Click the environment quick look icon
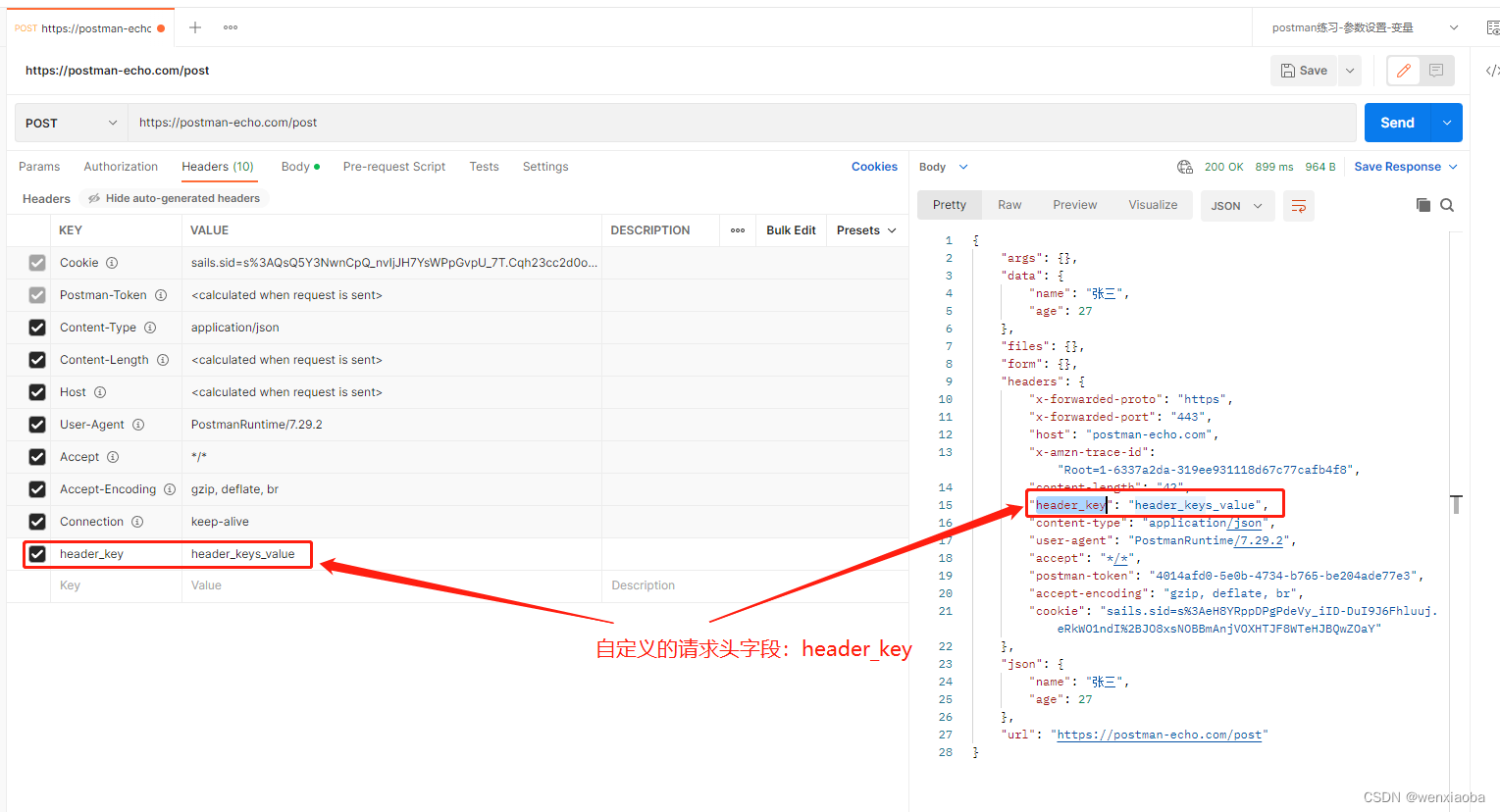Image resolution: width=1500 pixels, height=812 pixels. [x=1492, y=27]
